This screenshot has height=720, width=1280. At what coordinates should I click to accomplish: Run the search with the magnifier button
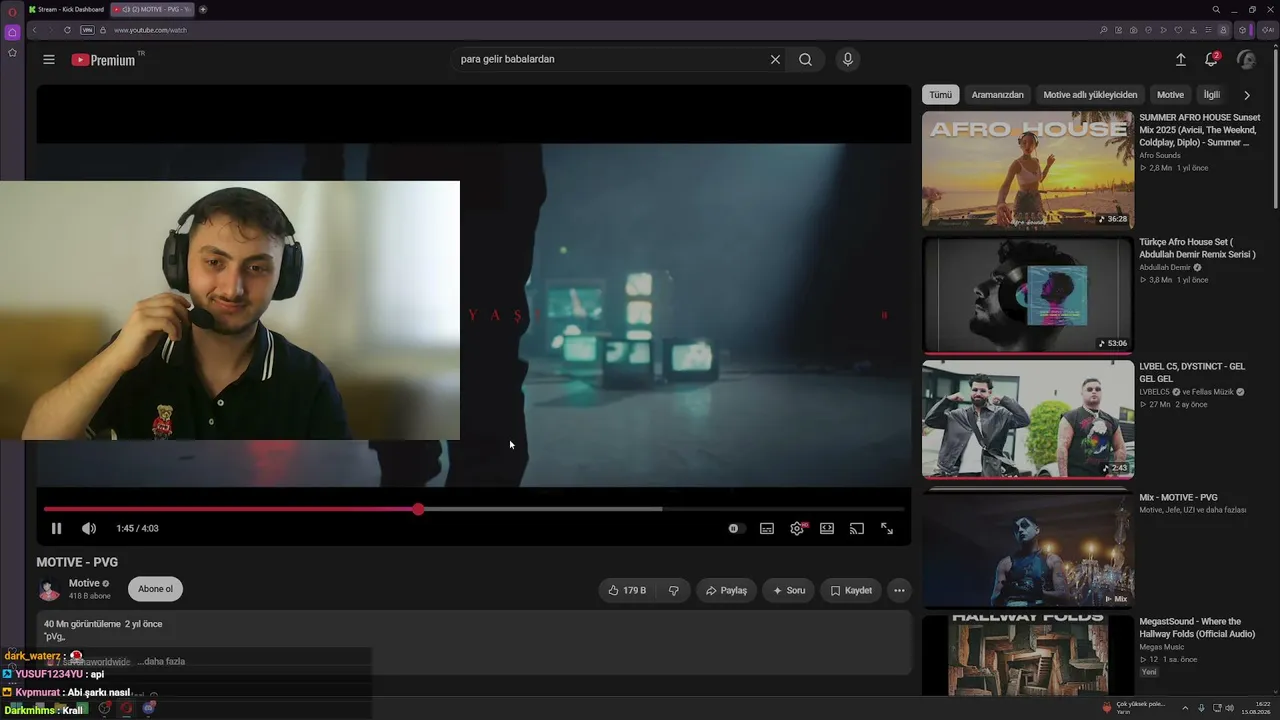pyautogui.click(x=805, y=60)
